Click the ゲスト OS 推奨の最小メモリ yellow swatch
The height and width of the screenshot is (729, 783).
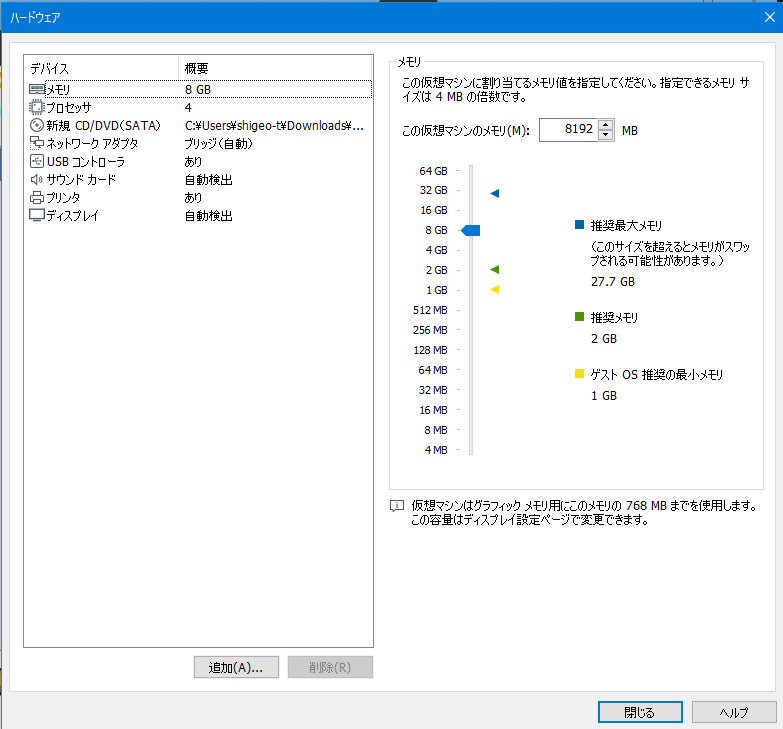[x=579, y=373]
